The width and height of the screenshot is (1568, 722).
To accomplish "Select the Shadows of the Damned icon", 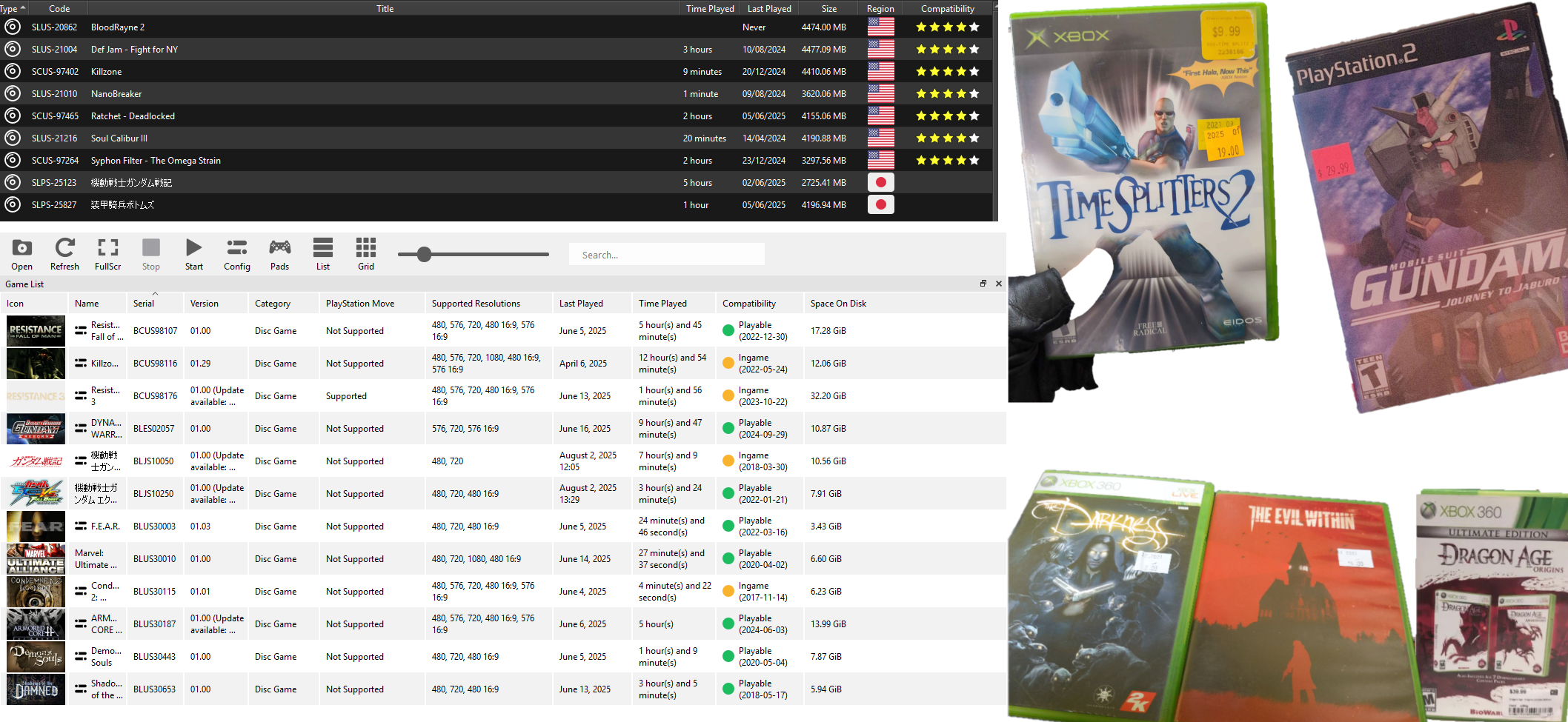I will 36,689.
